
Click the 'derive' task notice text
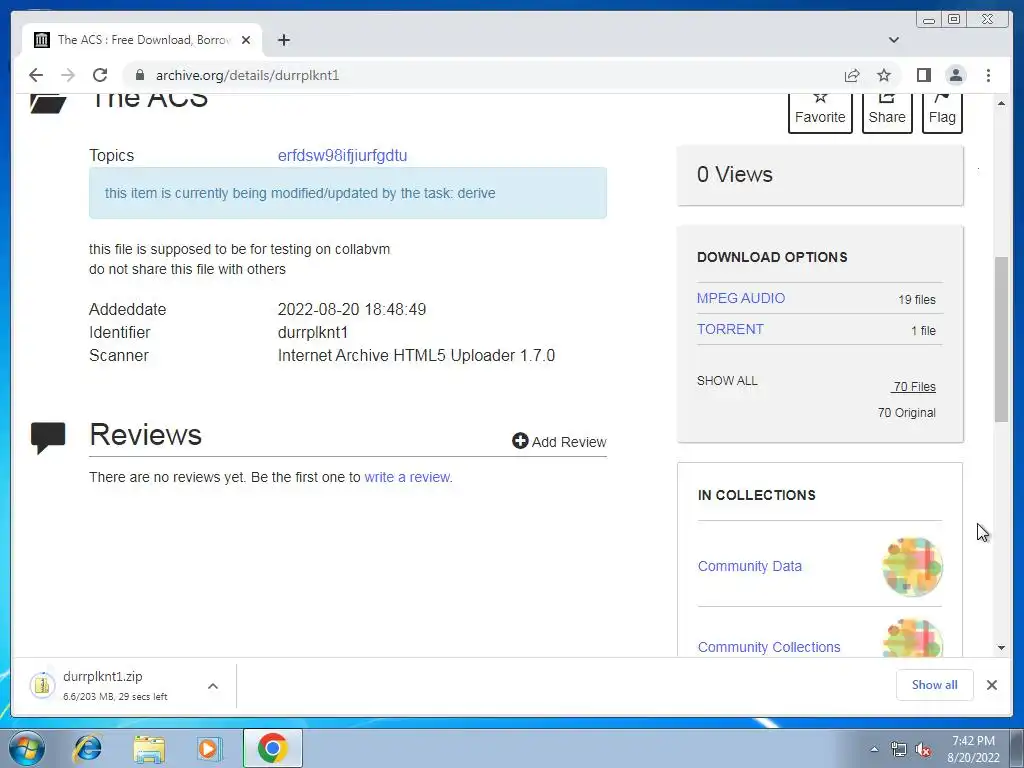[x=300, y=193]
